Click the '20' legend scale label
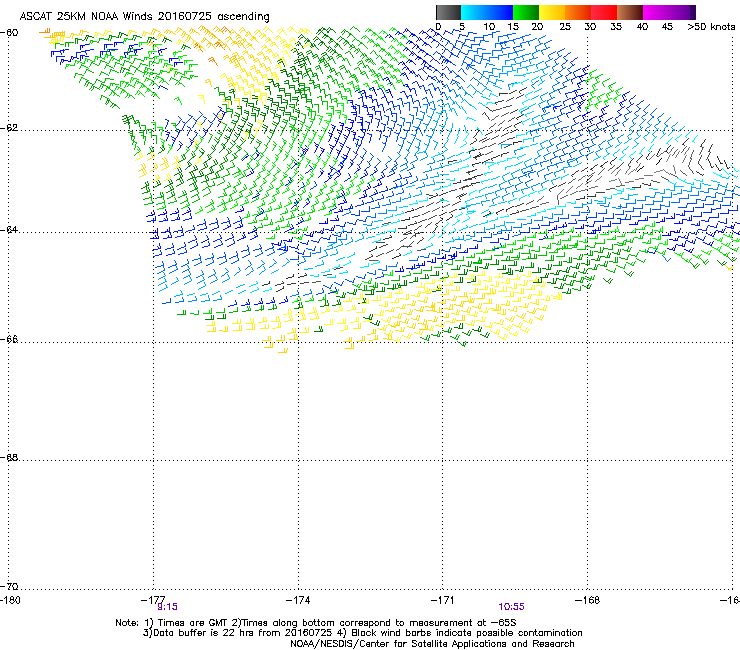Viewport: 740px width, 650px height. [538, 26]
